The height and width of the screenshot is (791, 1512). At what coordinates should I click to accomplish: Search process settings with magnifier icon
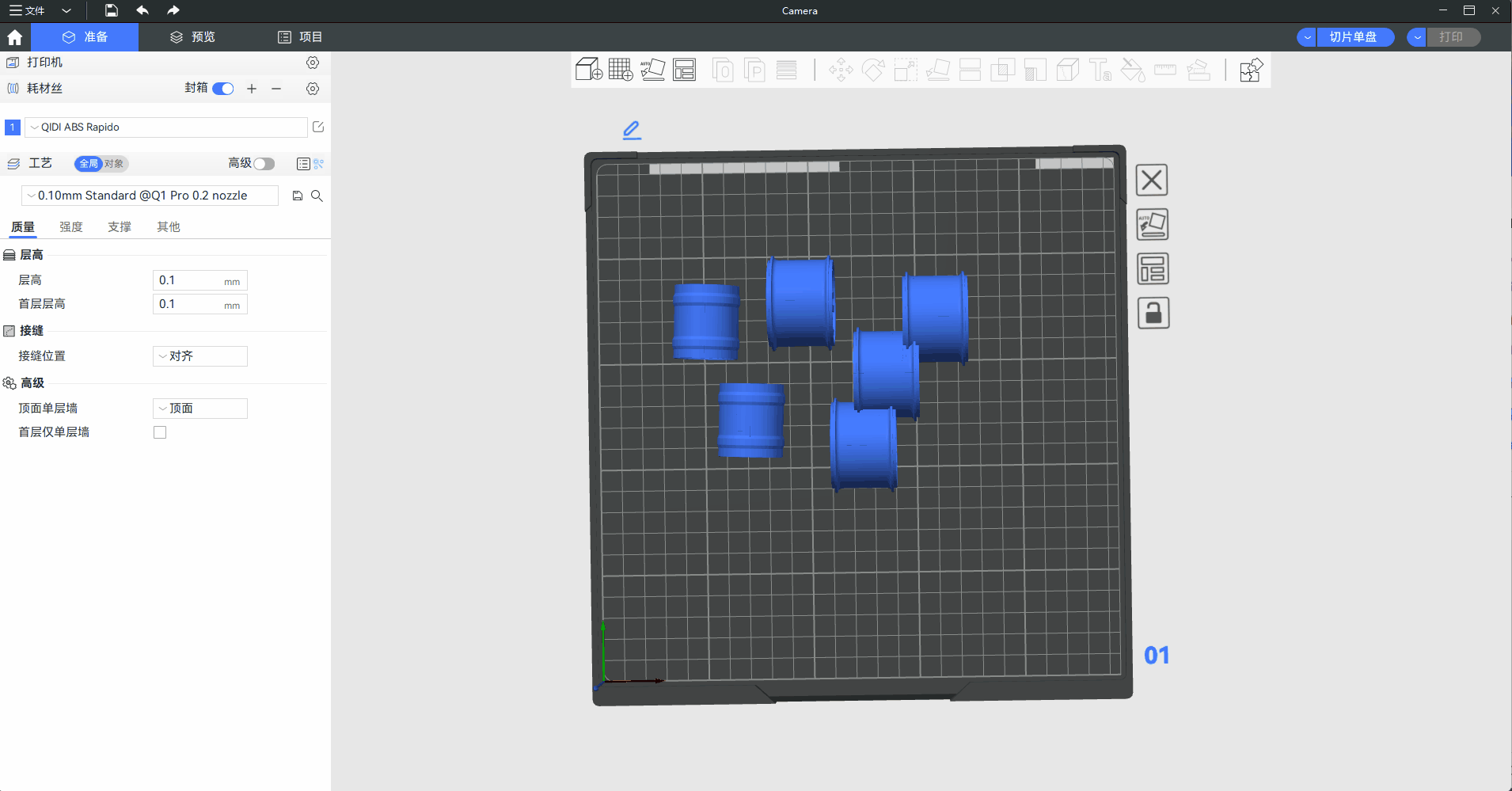click(x=317, y=196)
